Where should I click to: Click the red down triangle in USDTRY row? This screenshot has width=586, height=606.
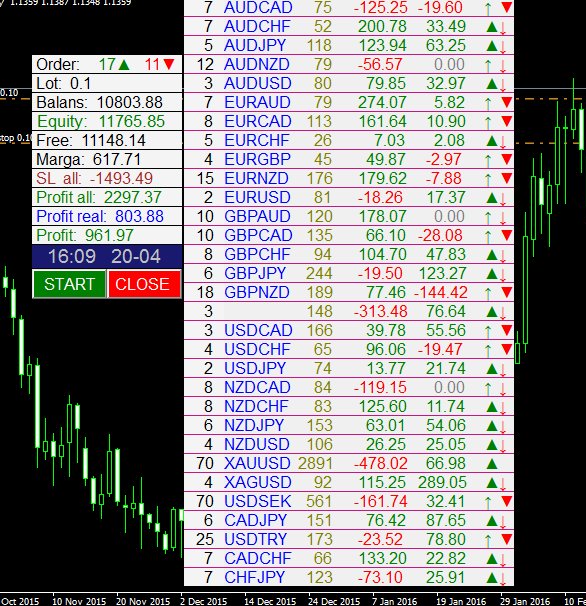point(507,540)
